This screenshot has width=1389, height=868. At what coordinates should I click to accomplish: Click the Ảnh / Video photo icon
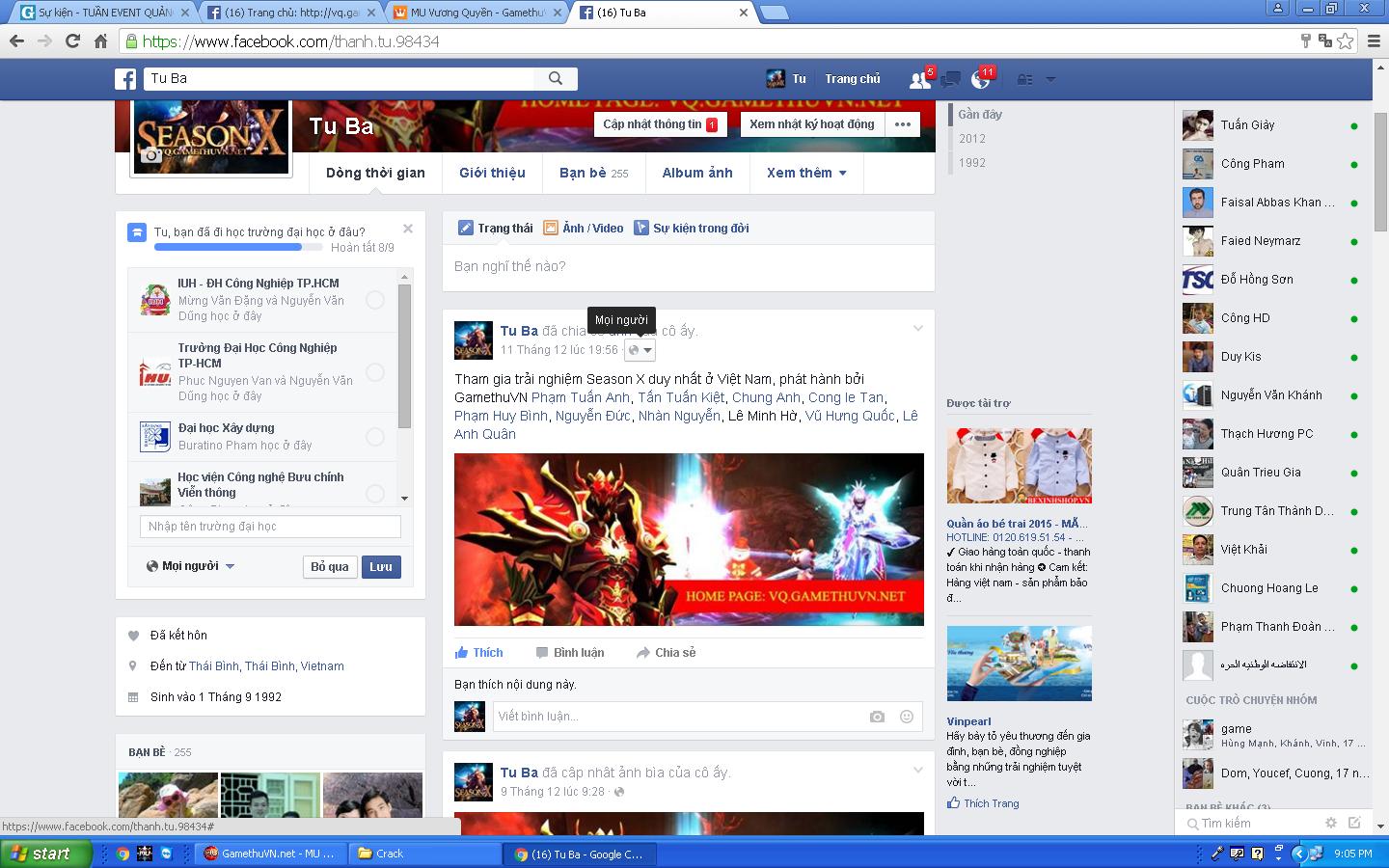pyautogui.click(x=551, y=229)
